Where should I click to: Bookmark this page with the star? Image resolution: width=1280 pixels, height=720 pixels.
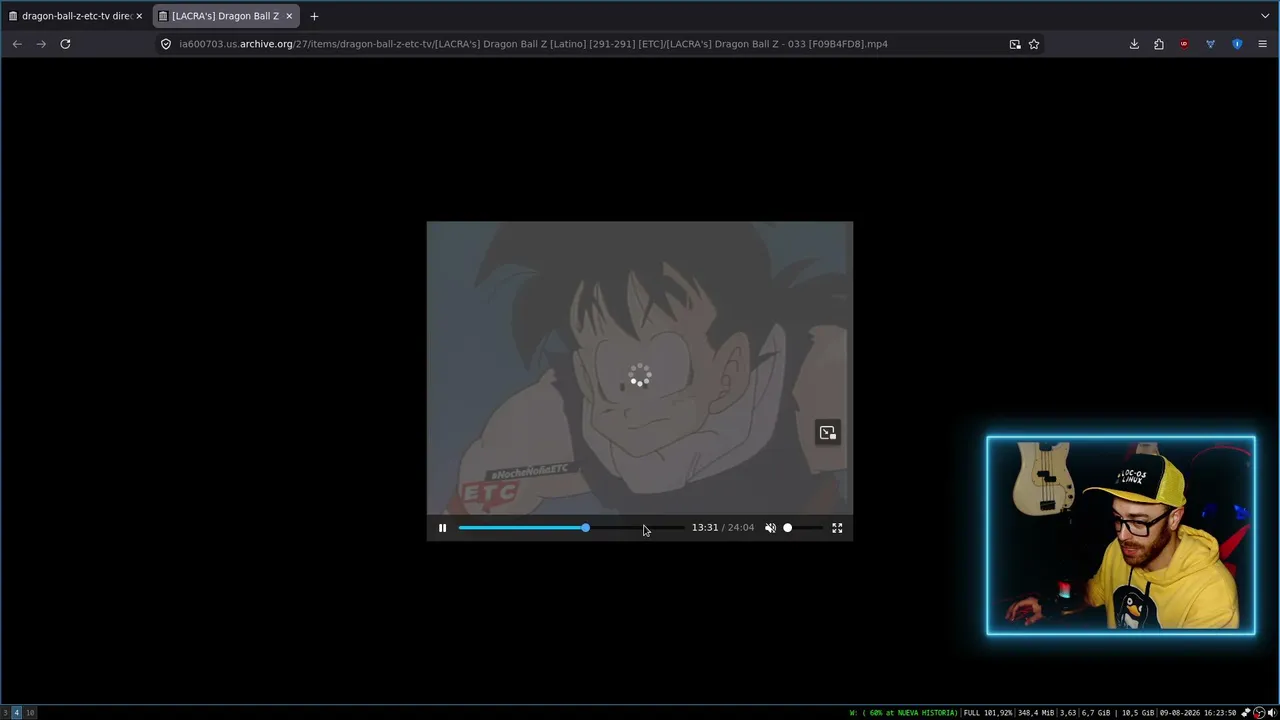[1034, 44]
